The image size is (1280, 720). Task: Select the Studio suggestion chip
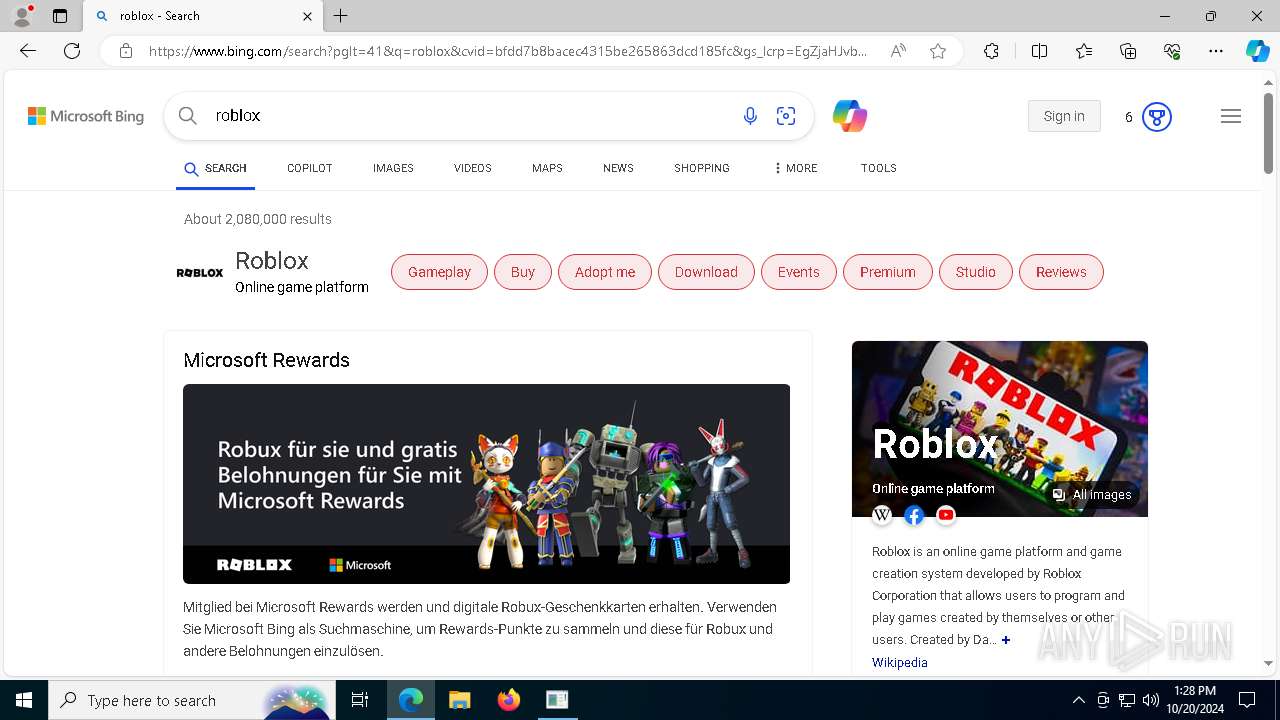tap(976, 272)
